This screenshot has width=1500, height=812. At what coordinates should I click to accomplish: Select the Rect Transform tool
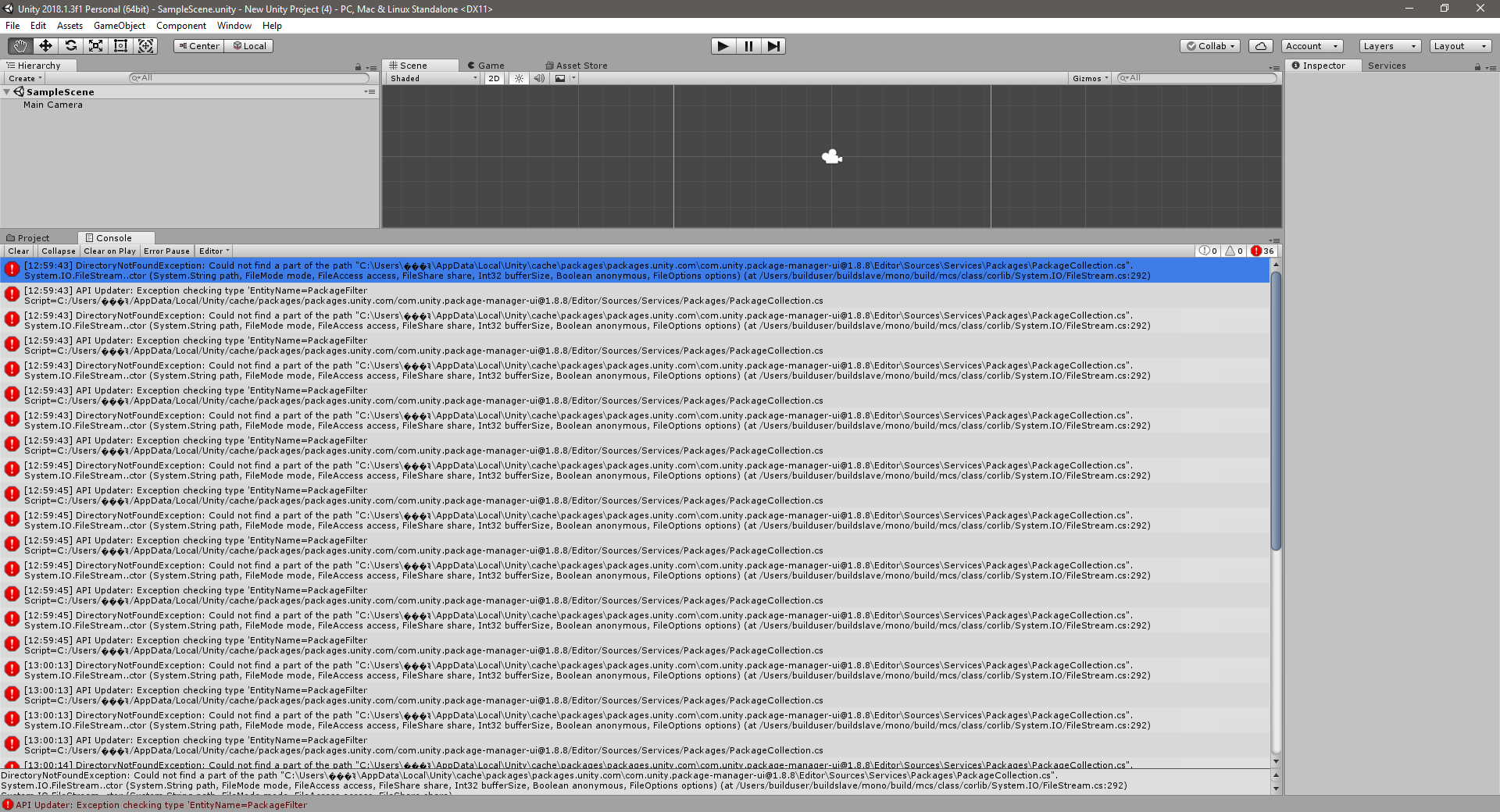(120, 46)
